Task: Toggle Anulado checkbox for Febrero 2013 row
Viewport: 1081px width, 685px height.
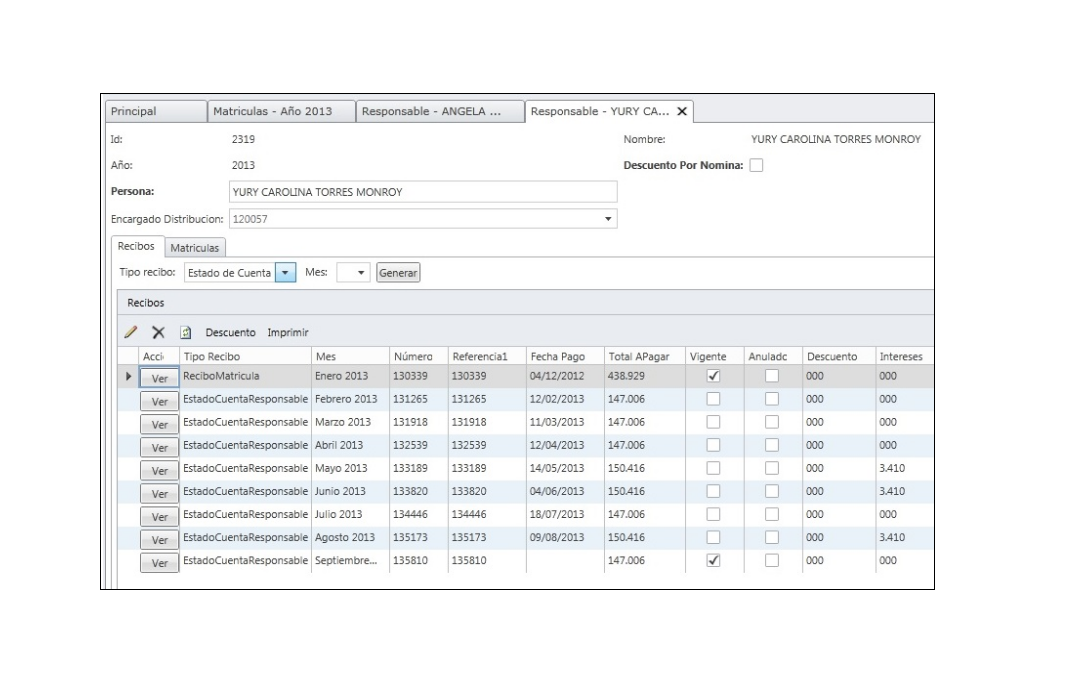Action: [x=770, y=399]
